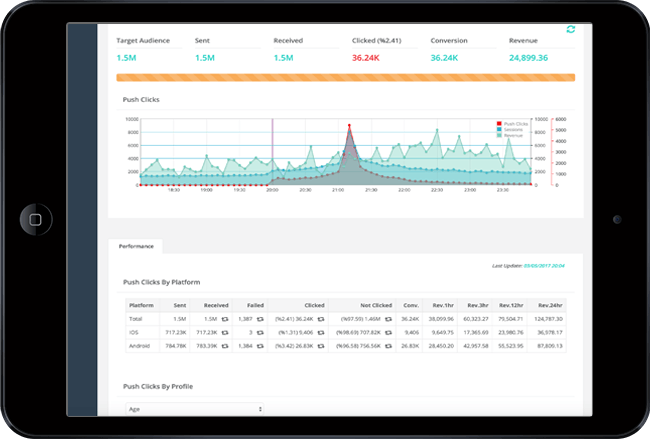Click the dark left sidebar panel
The height and width of the screenshot is (439, 650).
coord(82,220)
